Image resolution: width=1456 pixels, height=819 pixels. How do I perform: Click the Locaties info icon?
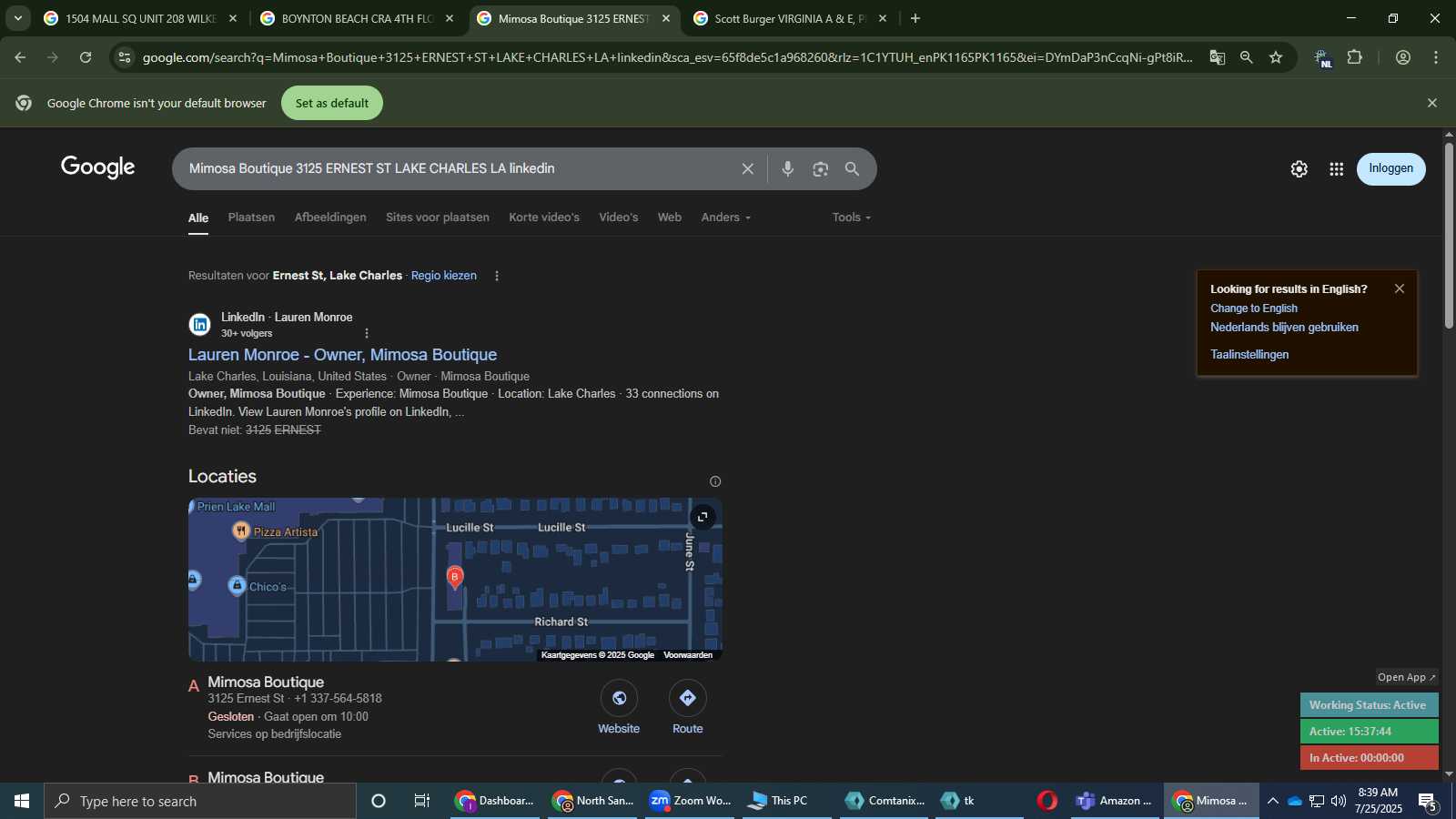tap(715, 481)
